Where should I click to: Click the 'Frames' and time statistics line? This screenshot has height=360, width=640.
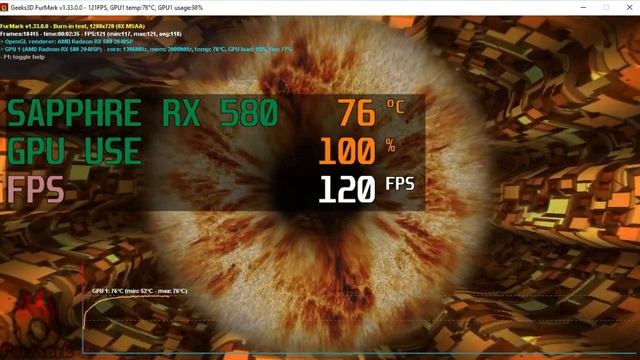coord(91,34)
